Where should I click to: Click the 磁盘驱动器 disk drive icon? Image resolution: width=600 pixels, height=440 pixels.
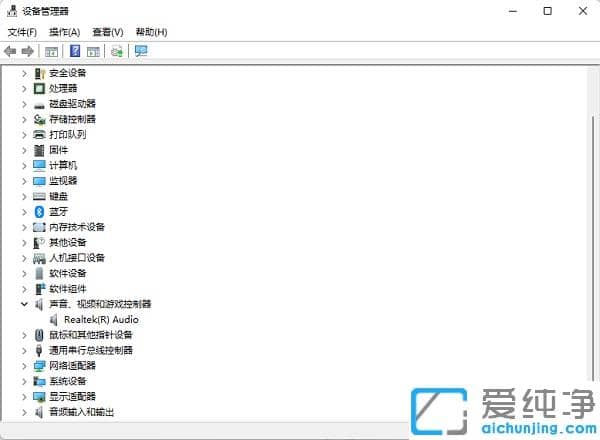[x=39, y=105]
